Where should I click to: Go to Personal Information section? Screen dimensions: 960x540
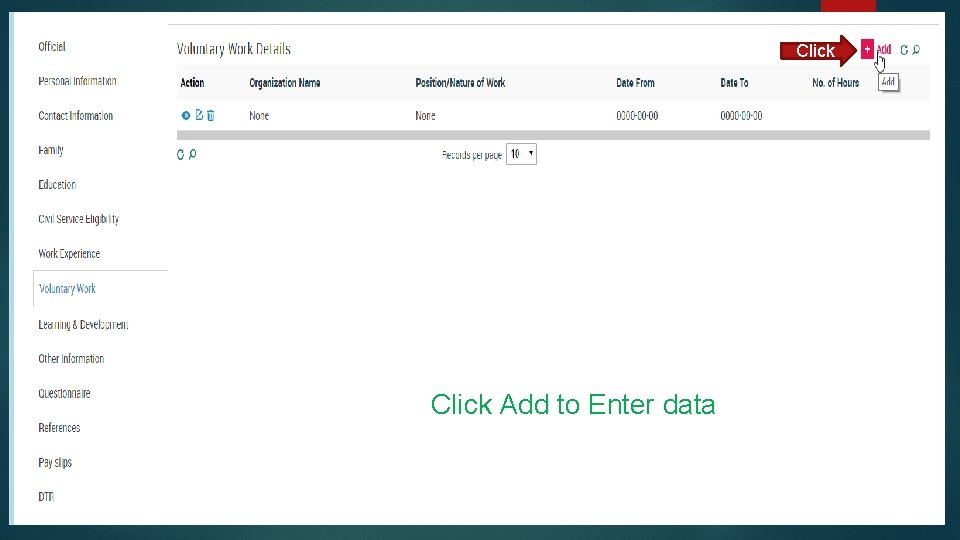click(77, 81)
